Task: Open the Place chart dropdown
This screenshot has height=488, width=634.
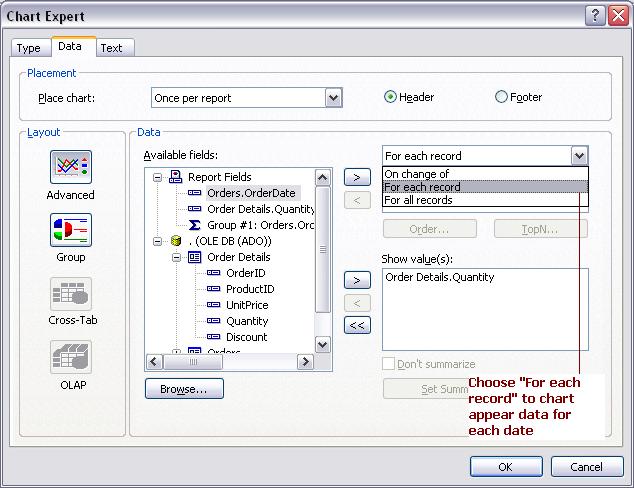Action: (x=334, y=98)
